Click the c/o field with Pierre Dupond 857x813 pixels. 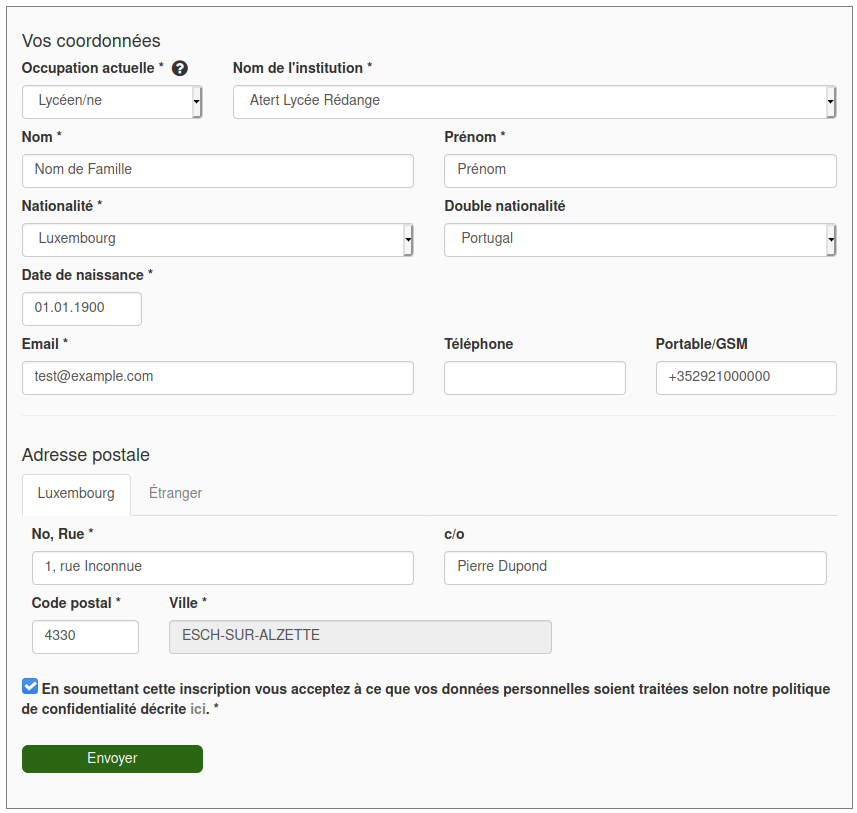(635, 568)
